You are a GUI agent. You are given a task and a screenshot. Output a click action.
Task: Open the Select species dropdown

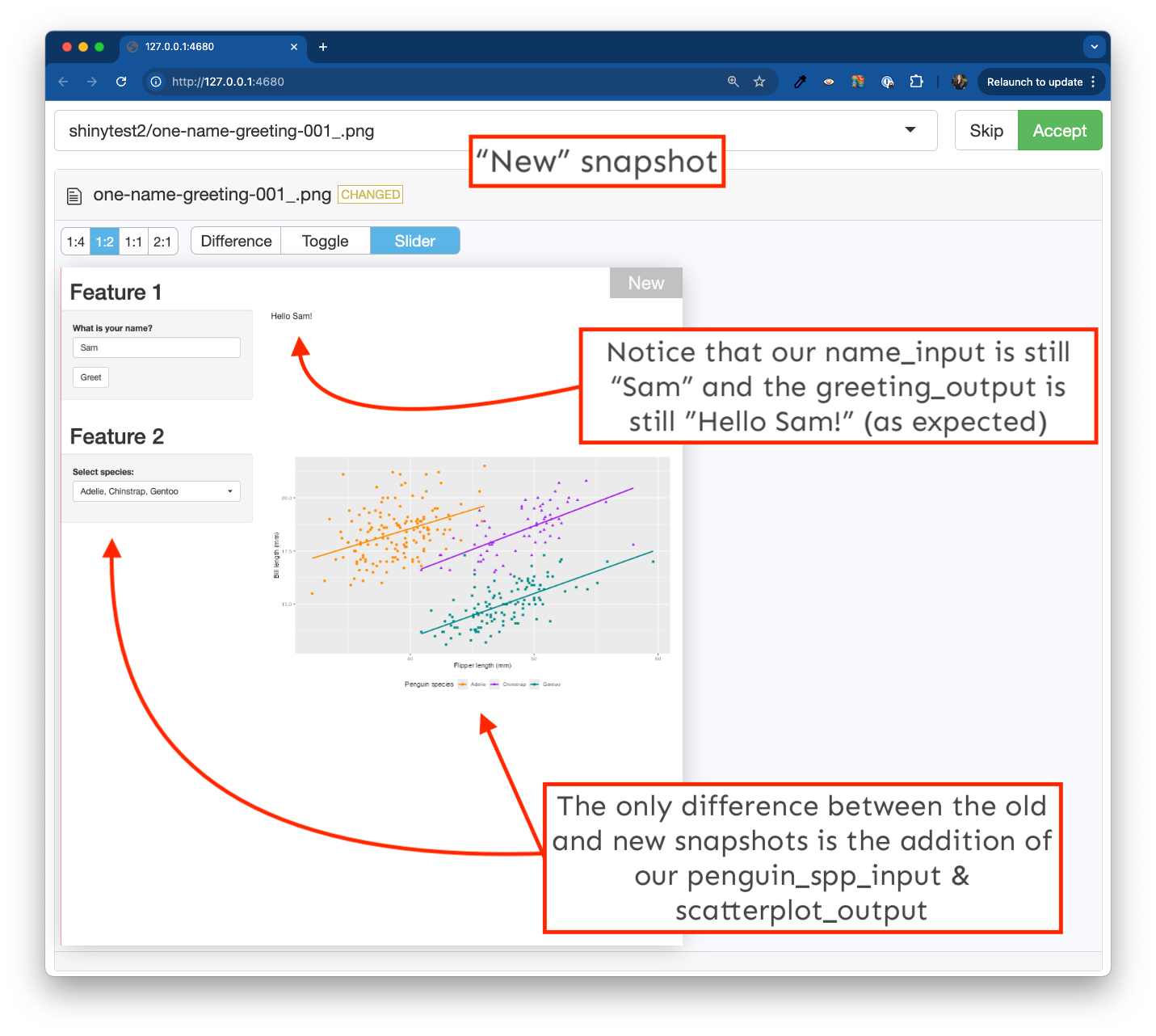(156, 491)
